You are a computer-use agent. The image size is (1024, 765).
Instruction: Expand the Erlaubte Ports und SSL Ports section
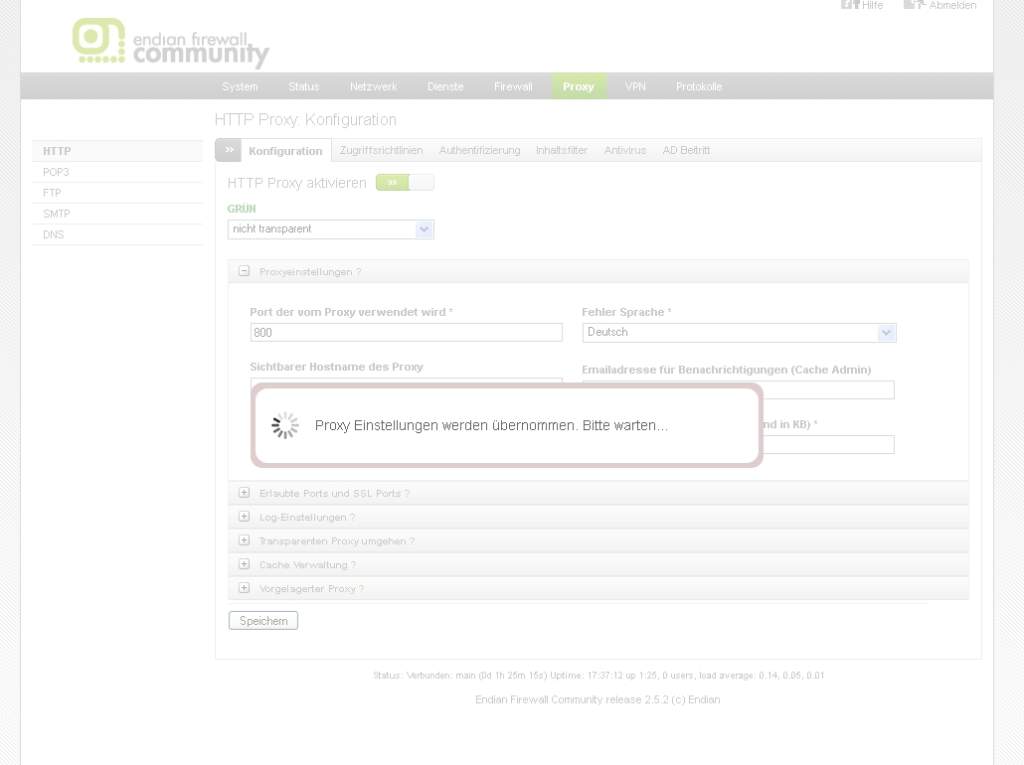pos(244,493)
